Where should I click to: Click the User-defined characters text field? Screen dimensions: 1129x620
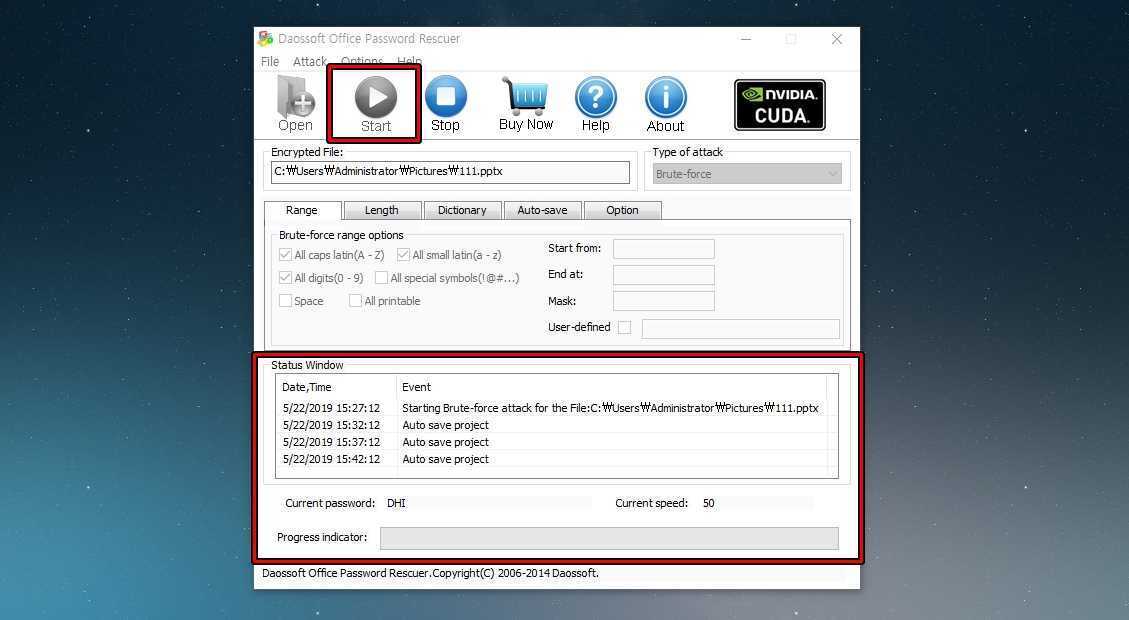(741, 328)
